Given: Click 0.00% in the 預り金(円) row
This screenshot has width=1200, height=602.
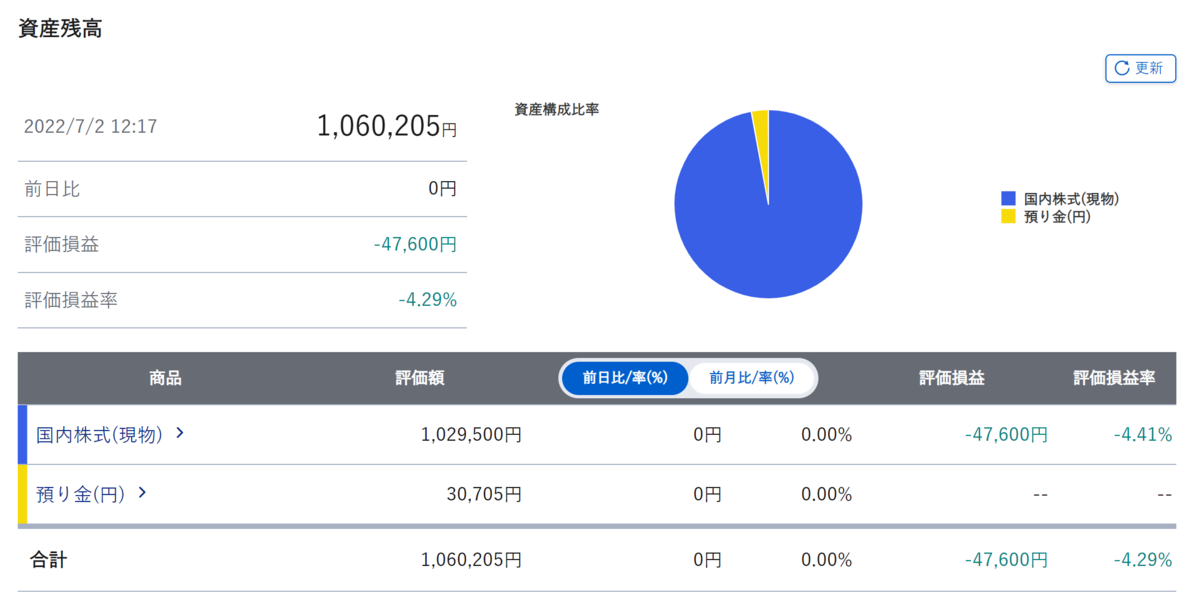Looking at the screenshot, I should click(826, 494).
